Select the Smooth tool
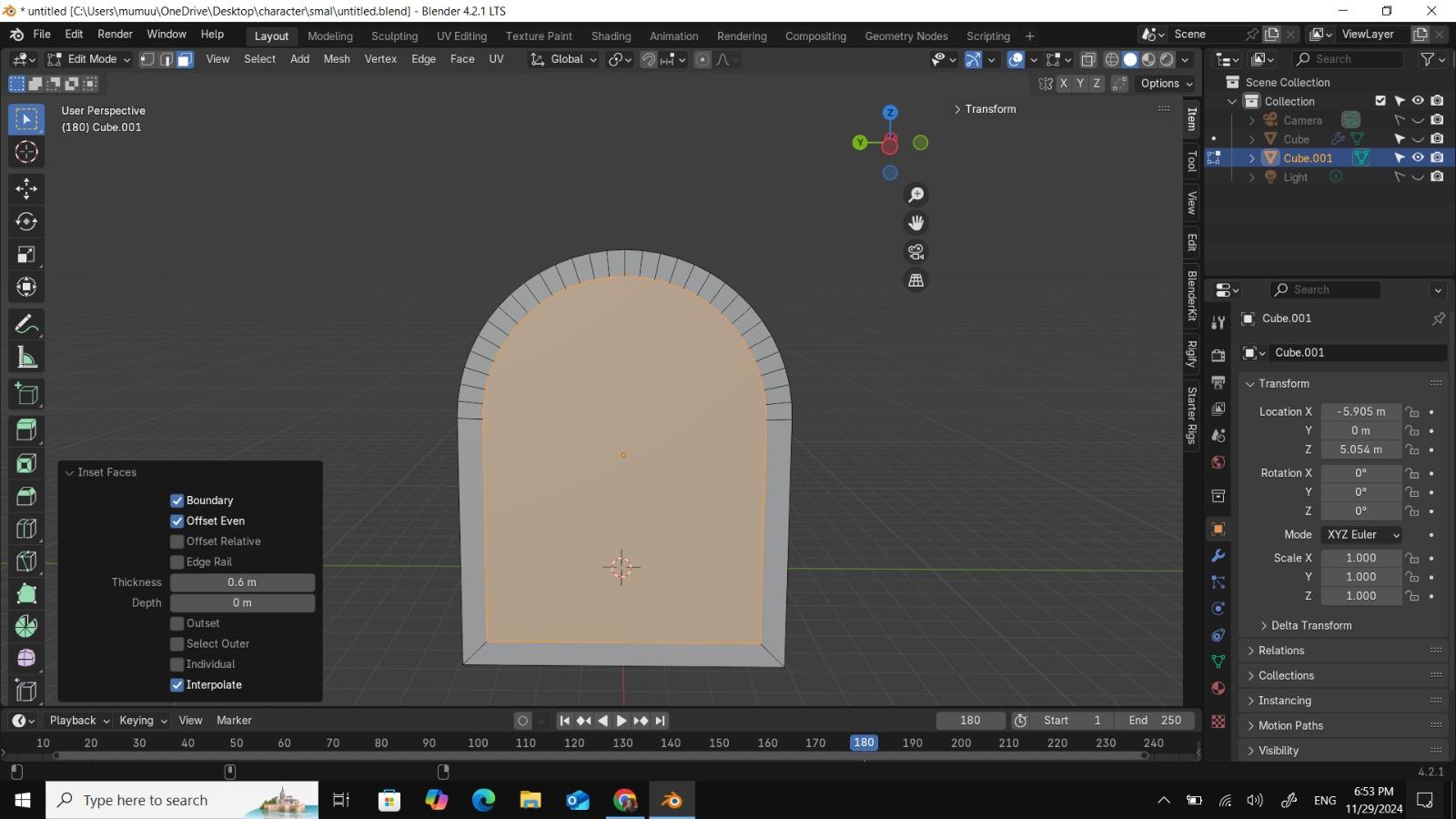The height and width of the screenshot is (819, 1456). point(26,658)
